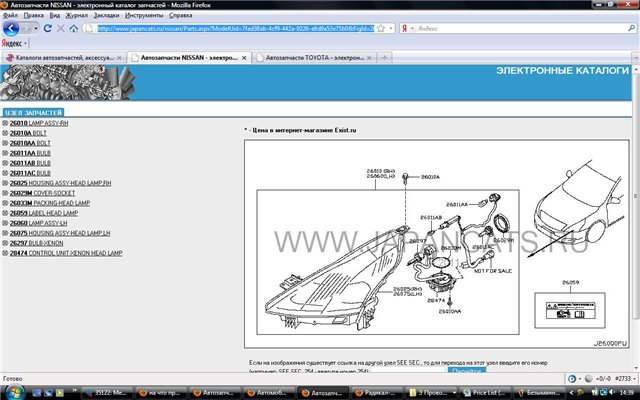Click the page identity icon in the address bar
Screen dimensions: 640x400
[x=88, y=29]
